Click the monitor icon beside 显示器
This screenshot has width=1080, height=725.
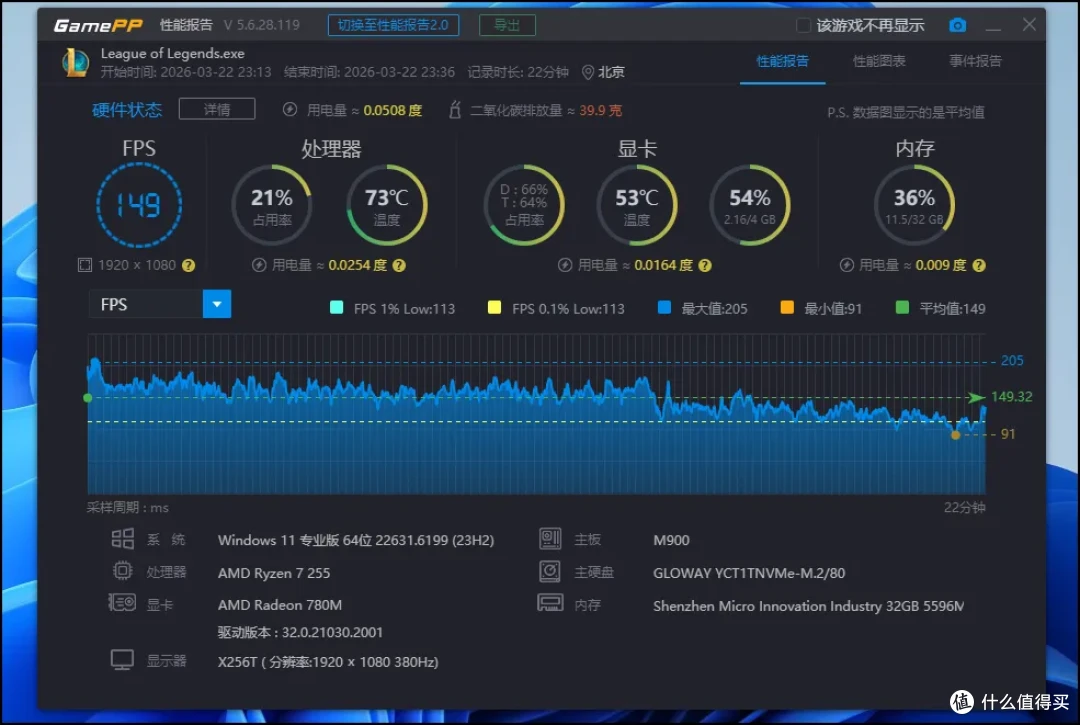point(122,660)
